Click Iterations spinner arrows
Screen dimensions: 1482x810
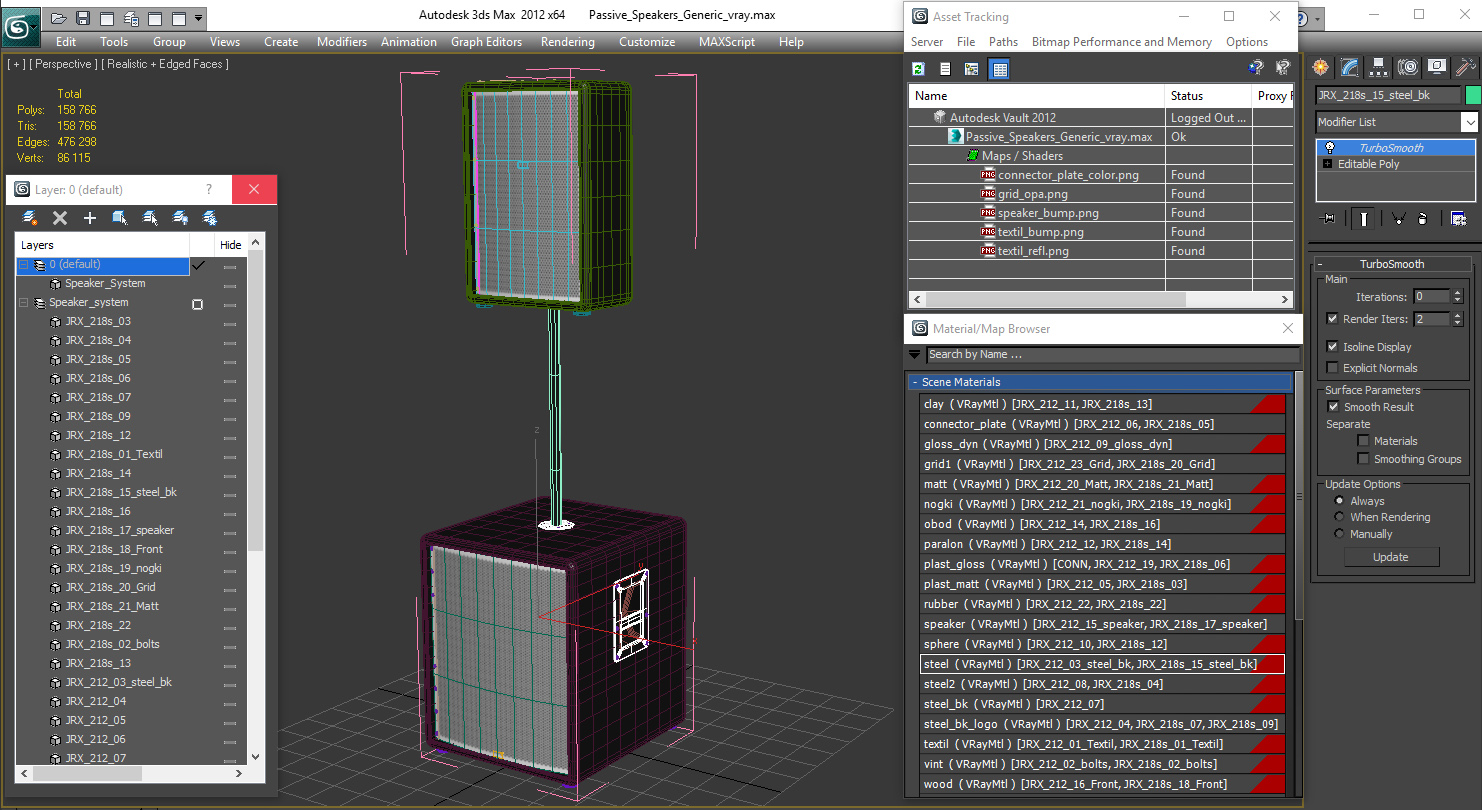point(1456,297)
